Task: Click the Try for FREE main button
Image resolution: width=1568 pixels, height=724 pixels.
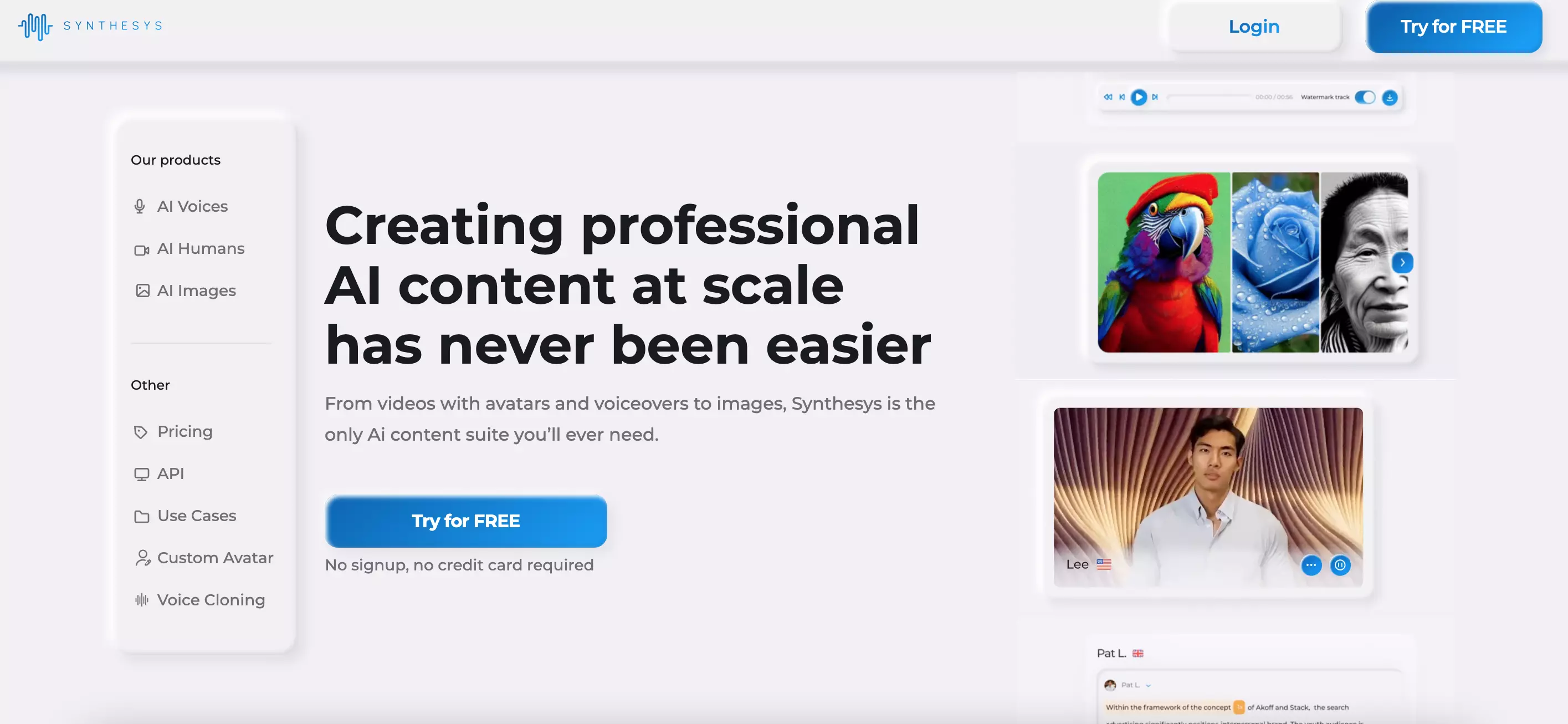Action: (x=465, y=521)
